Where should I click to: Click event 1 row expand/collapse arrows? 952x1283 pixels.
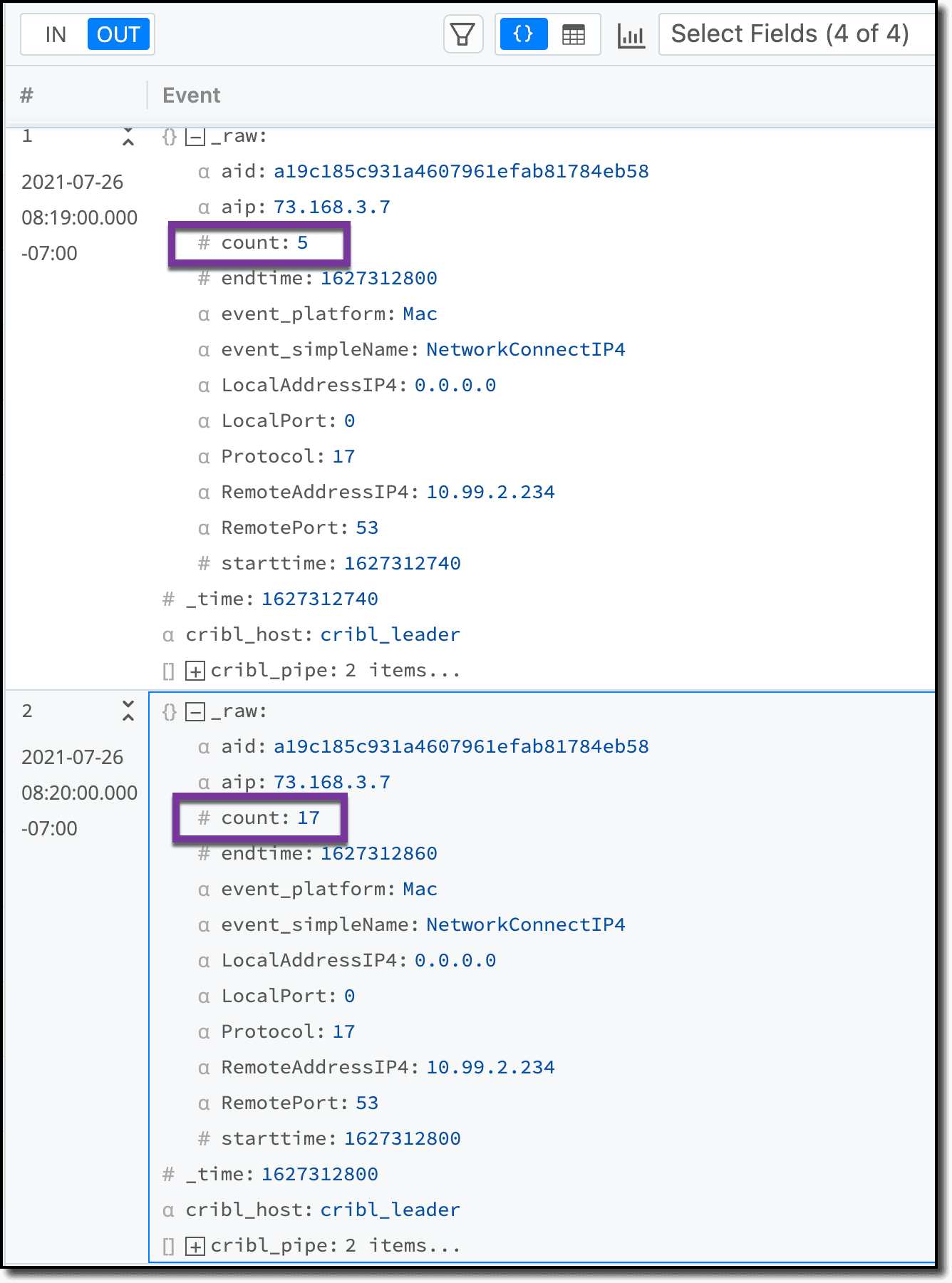click(128, 136)
